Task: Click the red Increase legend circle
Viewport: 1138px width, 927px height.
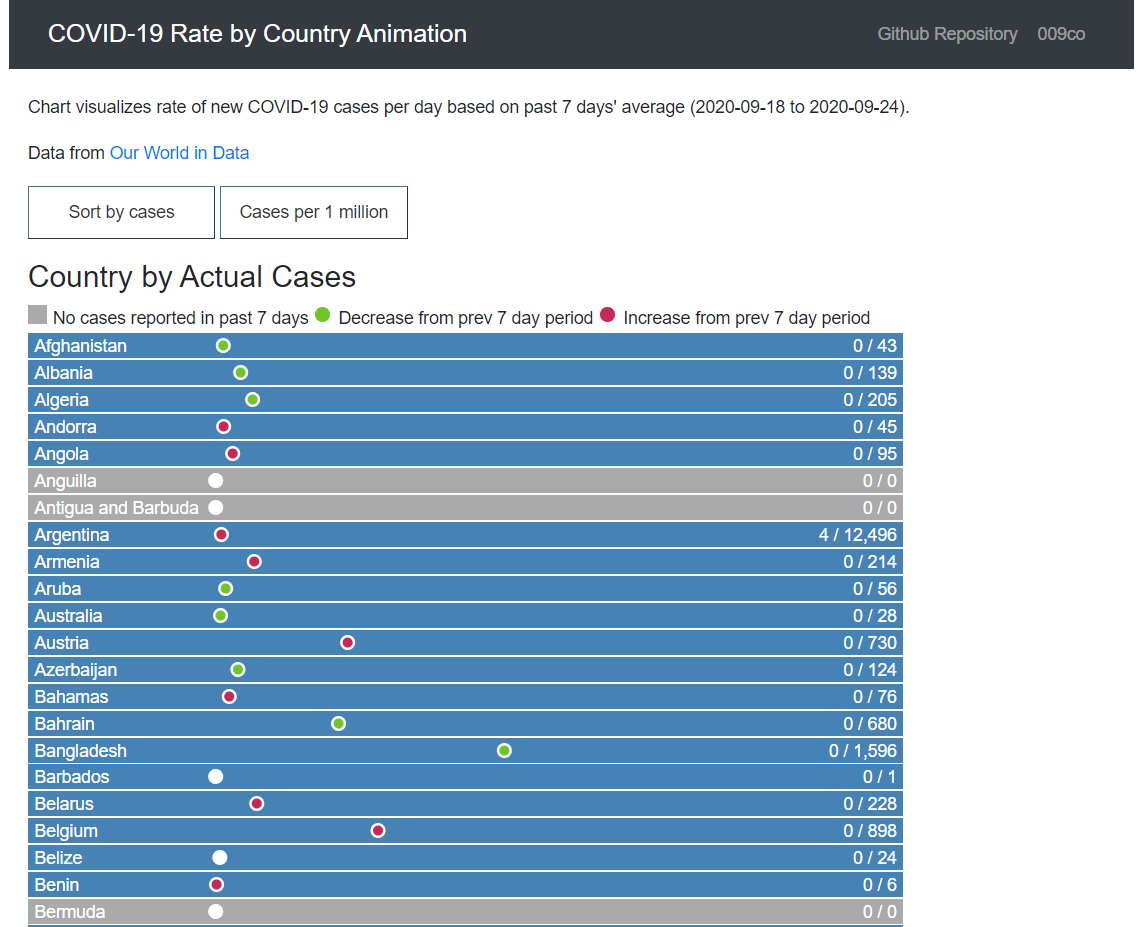Action: coord(607,314)
